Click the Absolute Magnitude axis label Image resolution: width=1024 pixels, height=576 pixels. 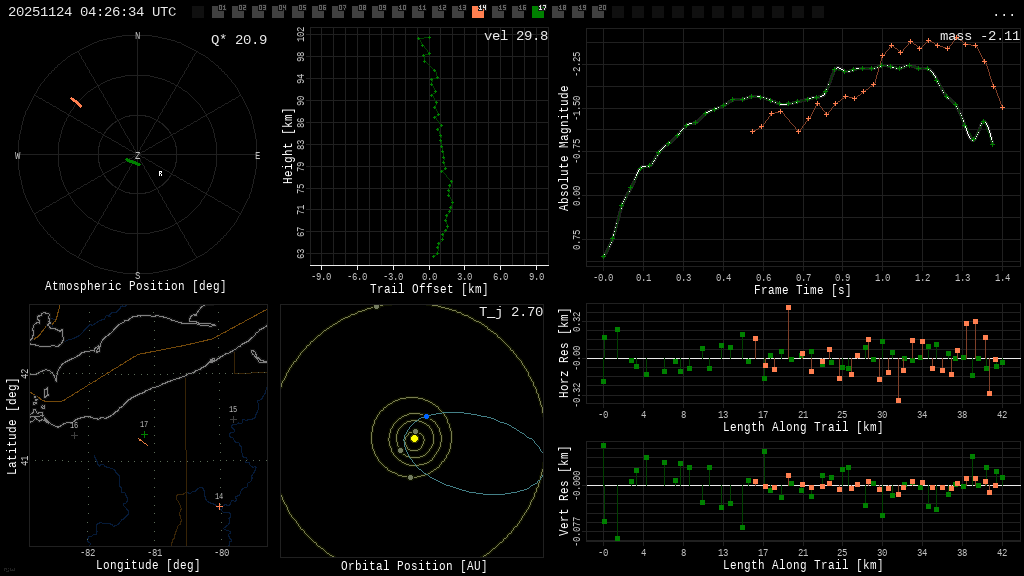pos(564,148)
